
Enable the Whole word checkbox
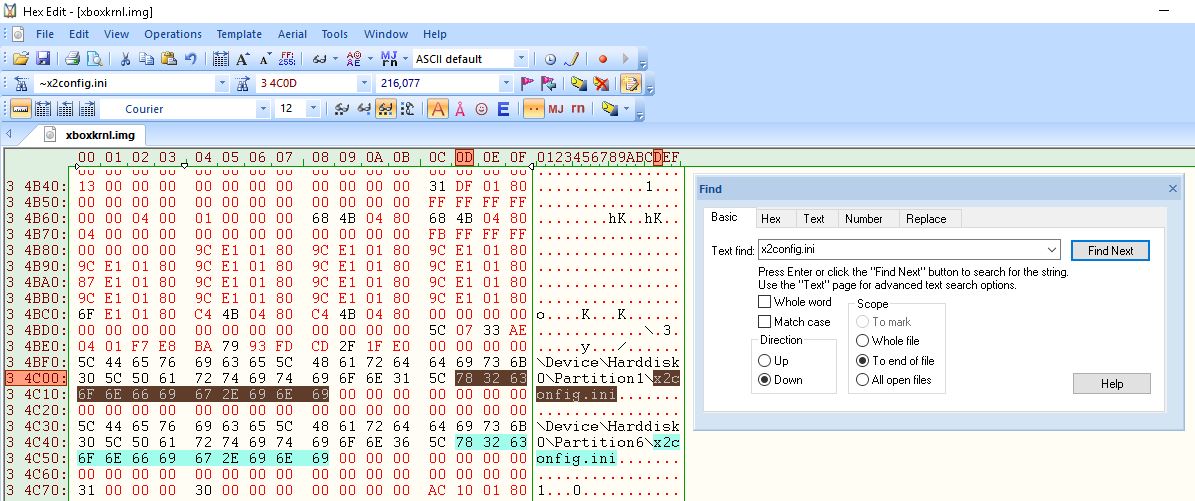[x=765, y=302]
